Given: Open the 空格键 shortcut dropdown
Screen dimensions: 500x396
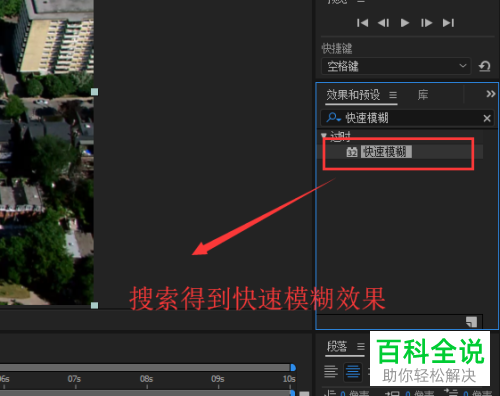Looking at the screenshot, I should pos(396,66).
